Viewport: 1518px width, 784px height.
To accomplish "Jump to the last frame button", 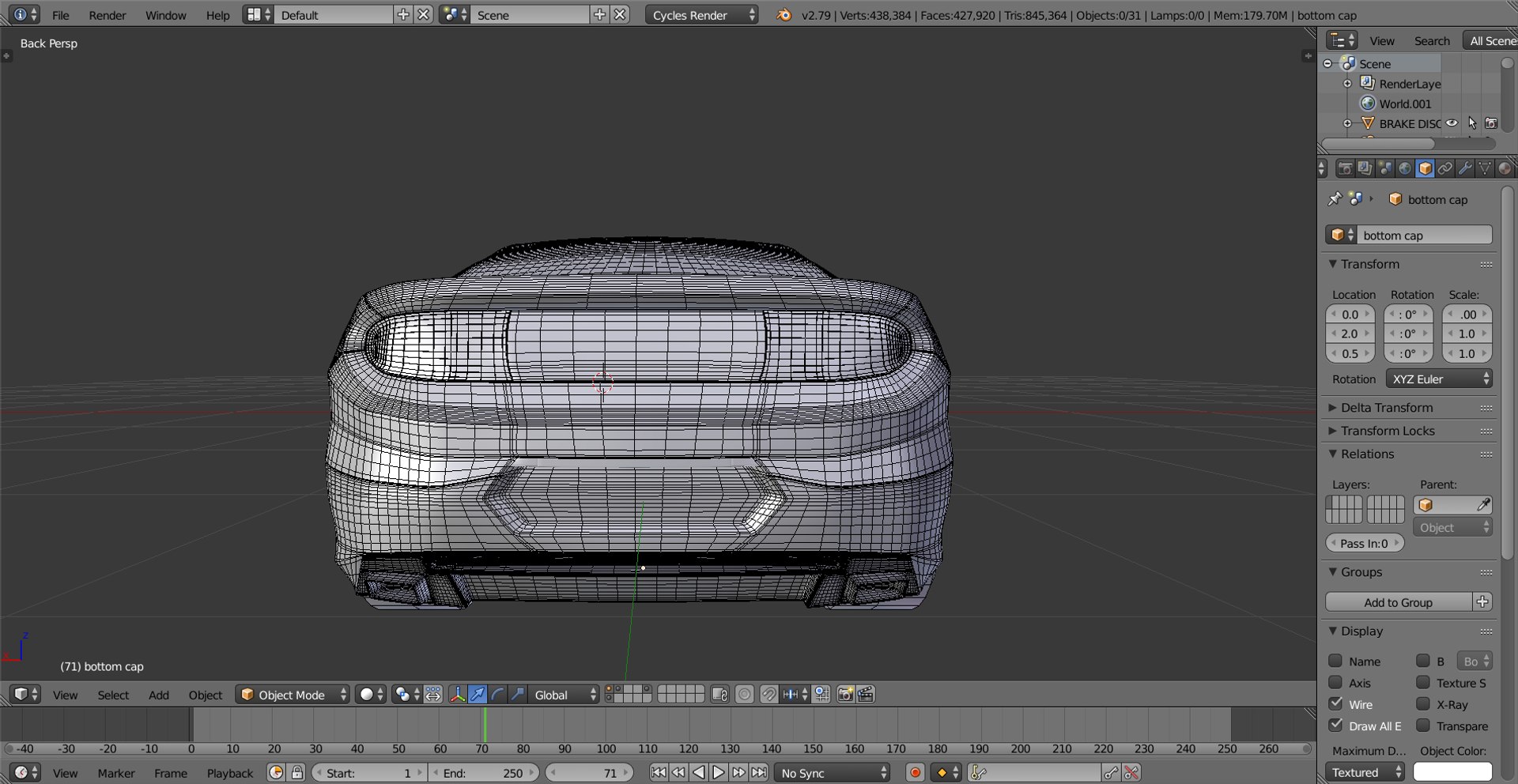I will pos(759,773).
